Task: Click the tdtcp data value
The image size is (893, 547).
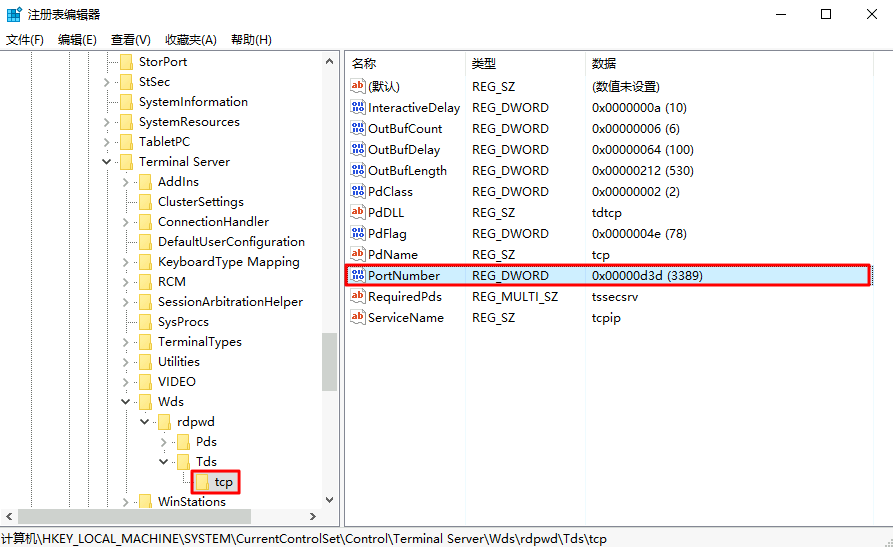Action: pos(607,213)
